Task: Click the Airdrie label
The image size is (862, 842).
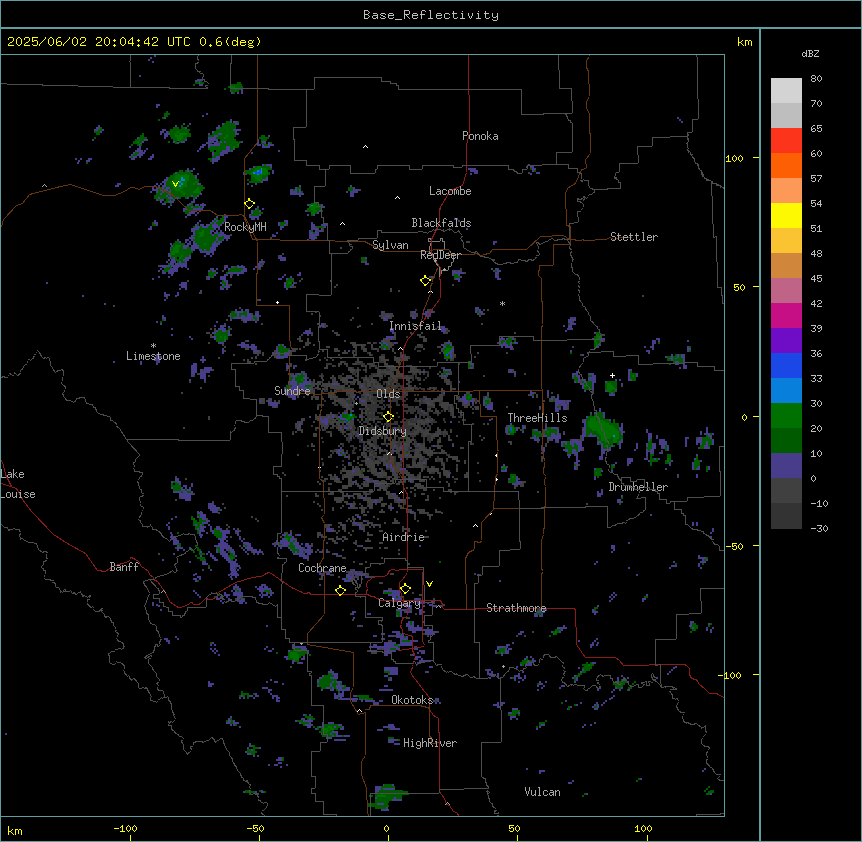Action: pyautogui.click(x=404, y=537)
